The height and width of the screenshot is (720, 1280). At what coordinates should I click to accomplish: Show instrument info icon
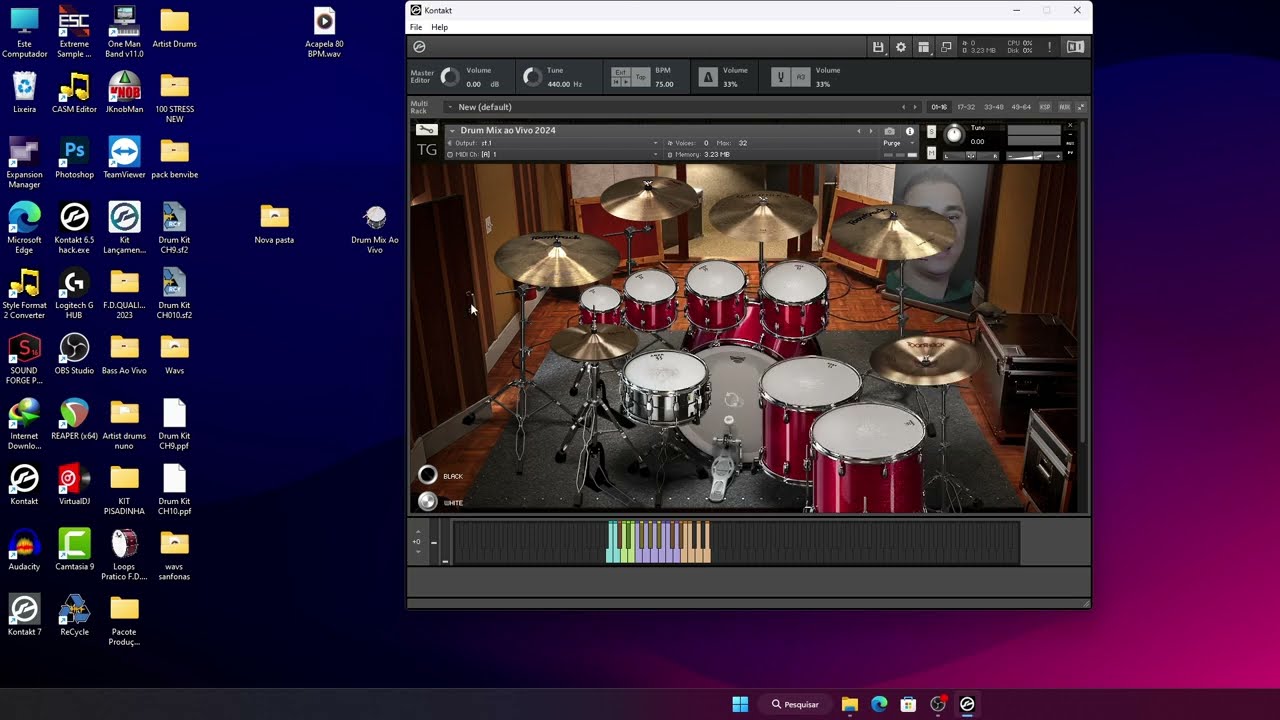909,131
